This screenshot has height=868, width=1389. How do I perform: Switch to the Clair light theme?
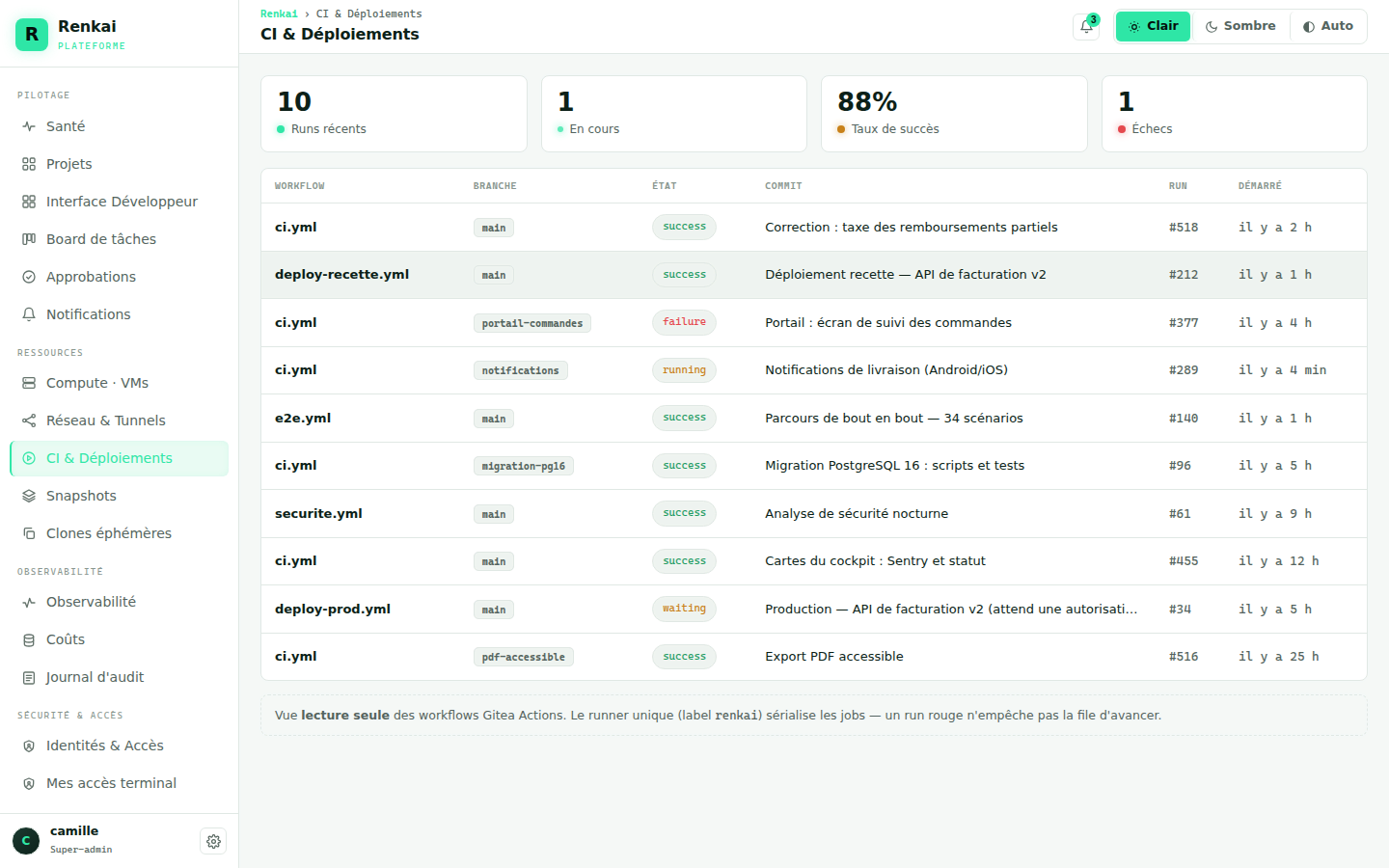tap(1154, 26)
